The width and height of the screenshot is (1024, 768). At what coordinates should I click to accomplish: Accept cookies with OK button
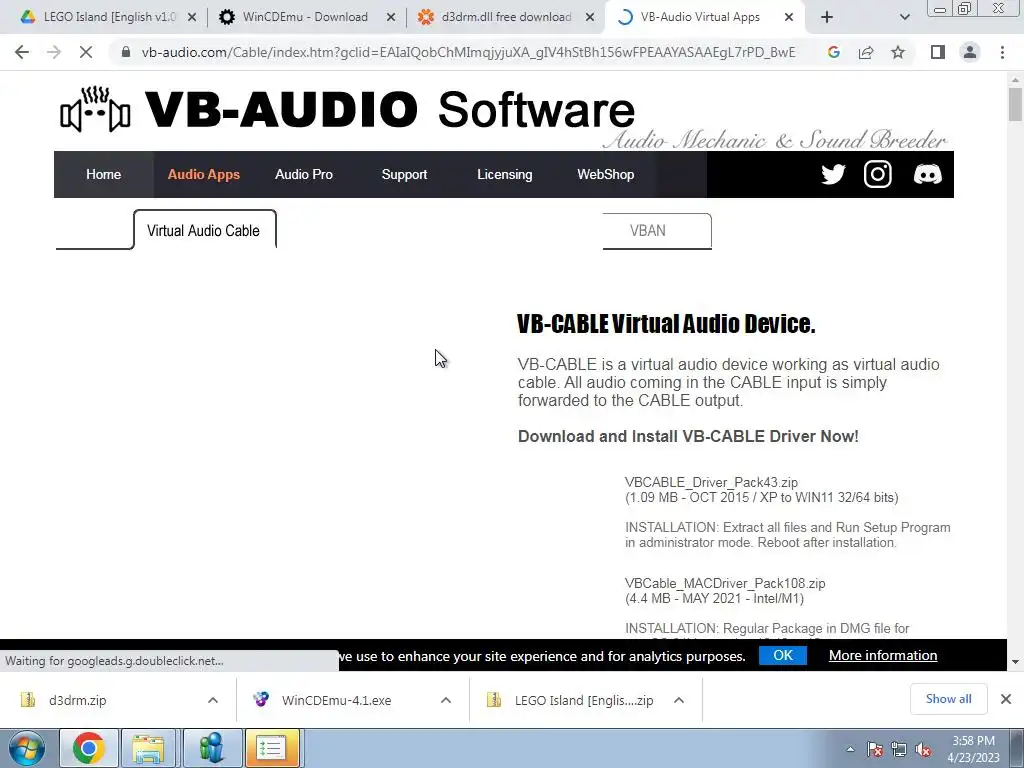[x=782, y=655]
